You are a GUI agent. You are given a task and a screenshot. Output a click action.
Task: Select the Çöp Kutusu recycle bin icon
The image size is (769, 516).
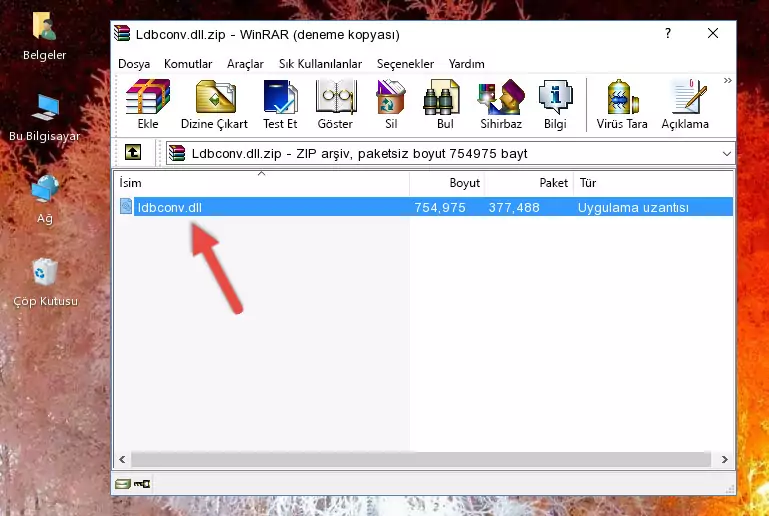point(45,283)
